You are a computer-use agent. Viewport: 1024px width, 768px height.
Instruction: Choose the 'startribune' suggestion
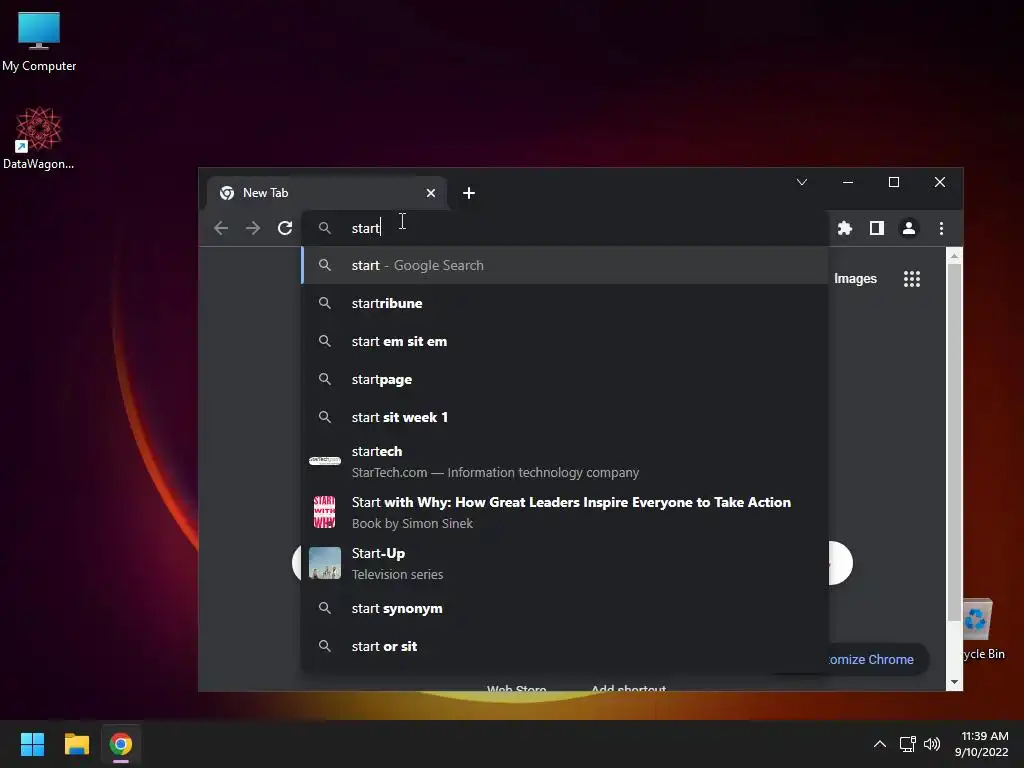click(565, 303)
